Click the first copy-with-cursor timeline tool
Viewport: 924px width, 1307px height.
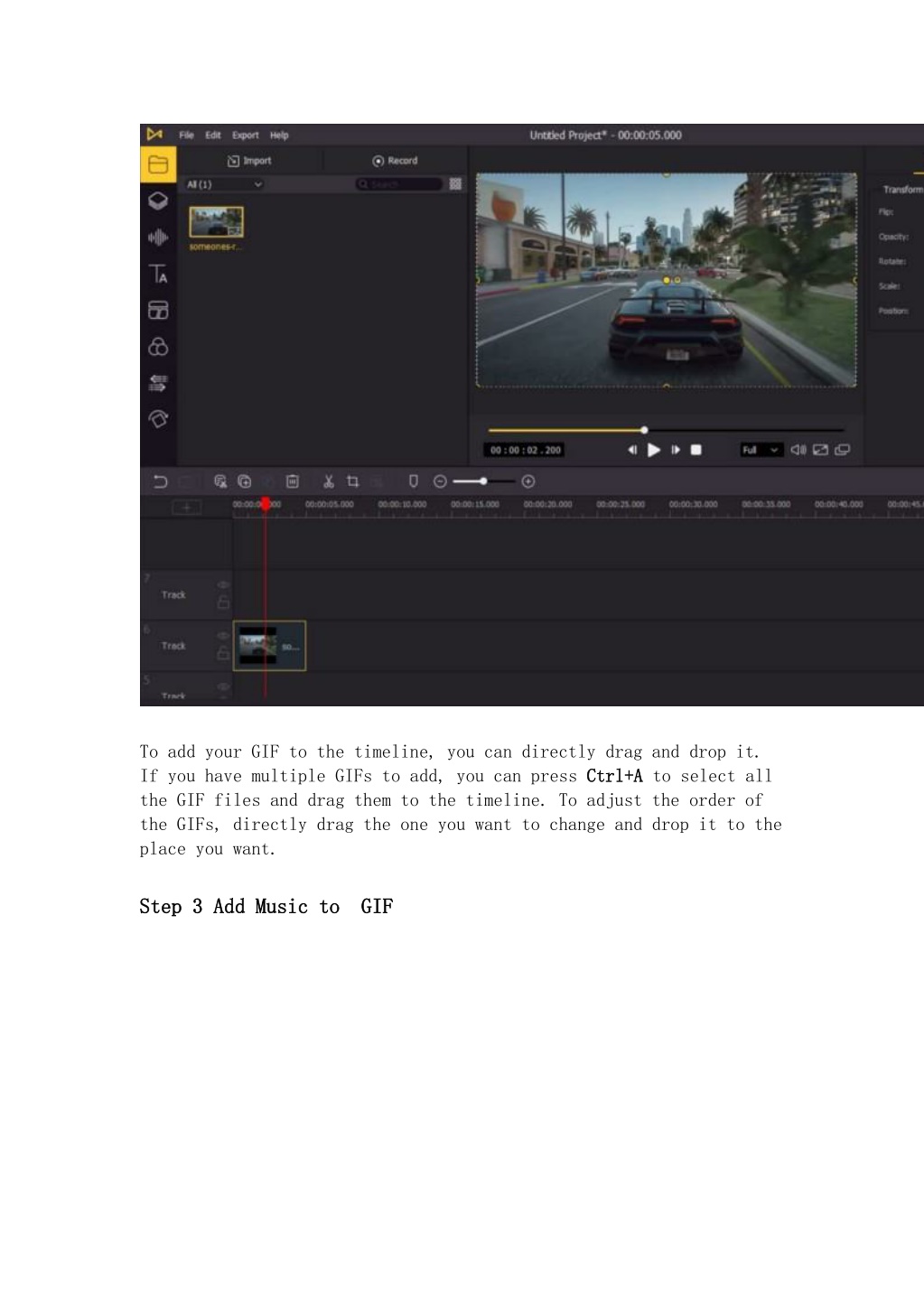coord(219,481)
